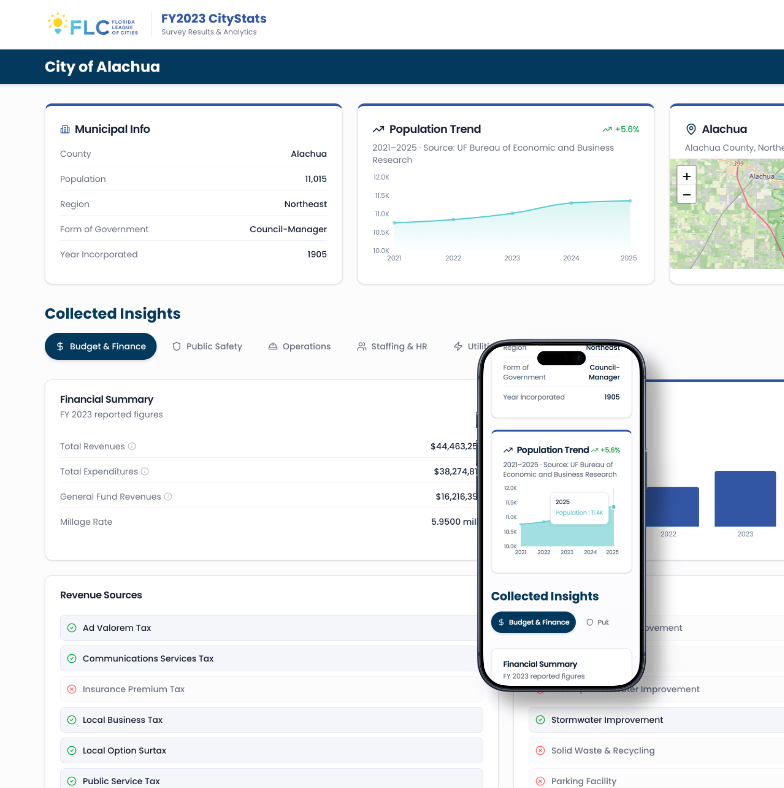Click the Local Business Tax row
784x788 pixels.
tap(271, 720)
